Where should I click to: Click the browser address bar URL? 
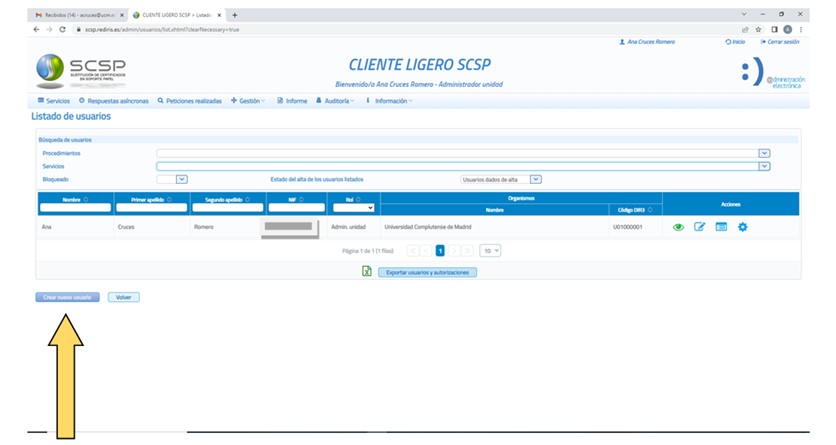(162, 30)
